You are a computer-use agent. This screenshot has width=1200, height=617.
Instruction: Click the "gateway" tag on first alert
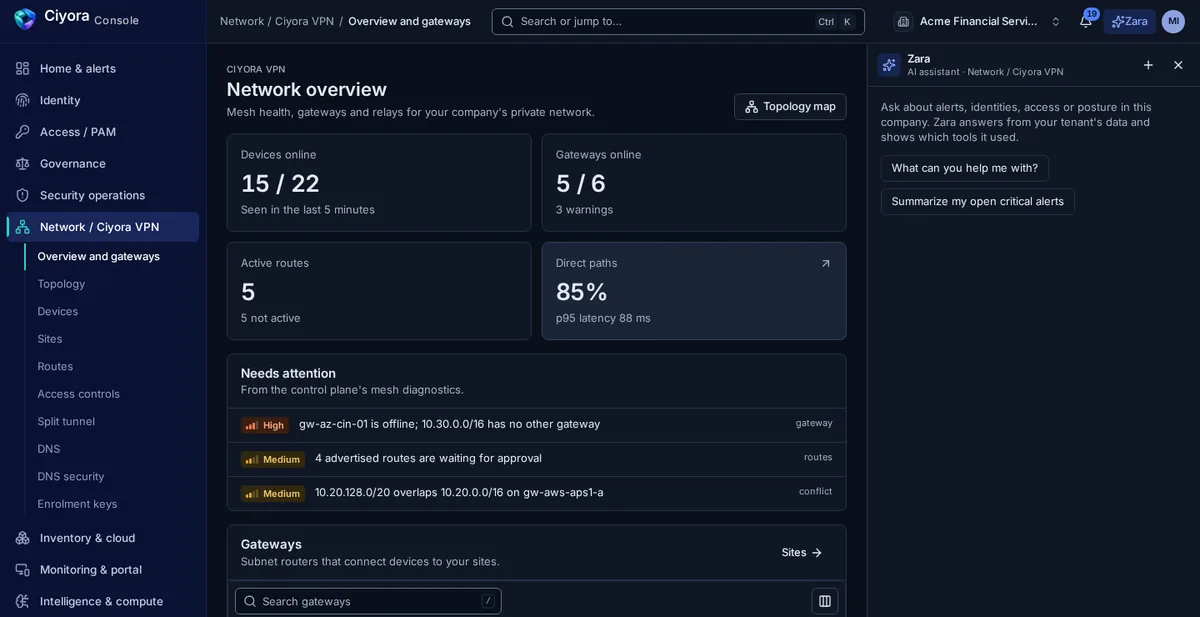814,423
